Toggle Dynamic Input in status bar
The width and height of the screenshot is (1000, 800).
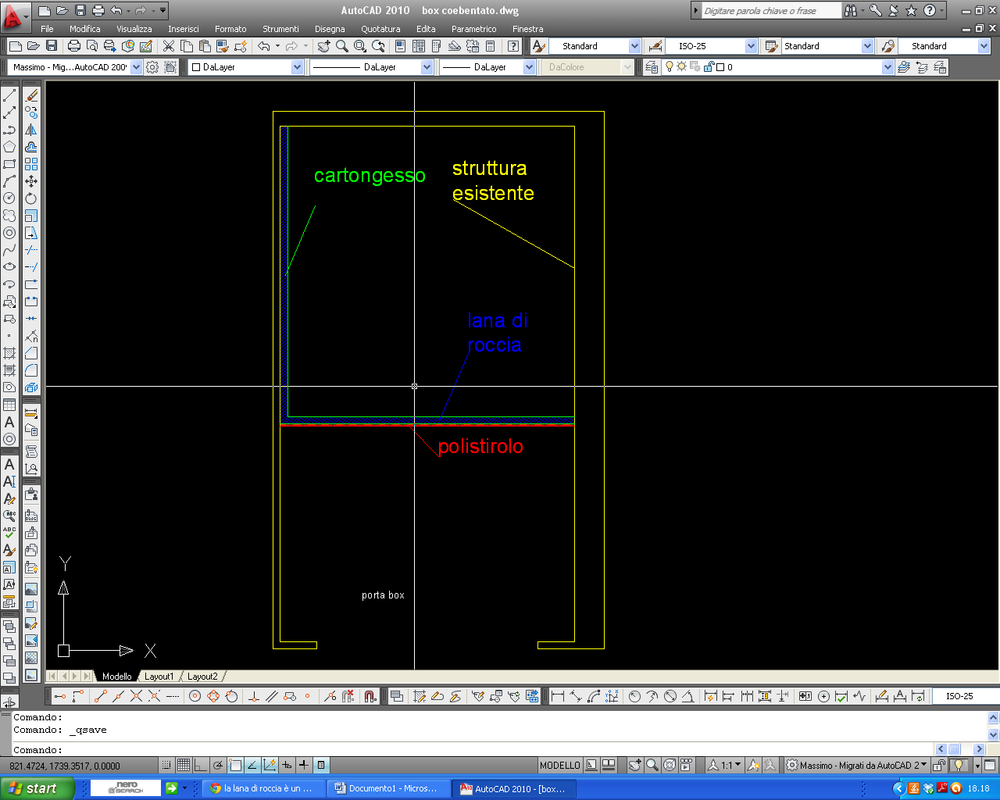pyautogui.click(x=287, y=765)
